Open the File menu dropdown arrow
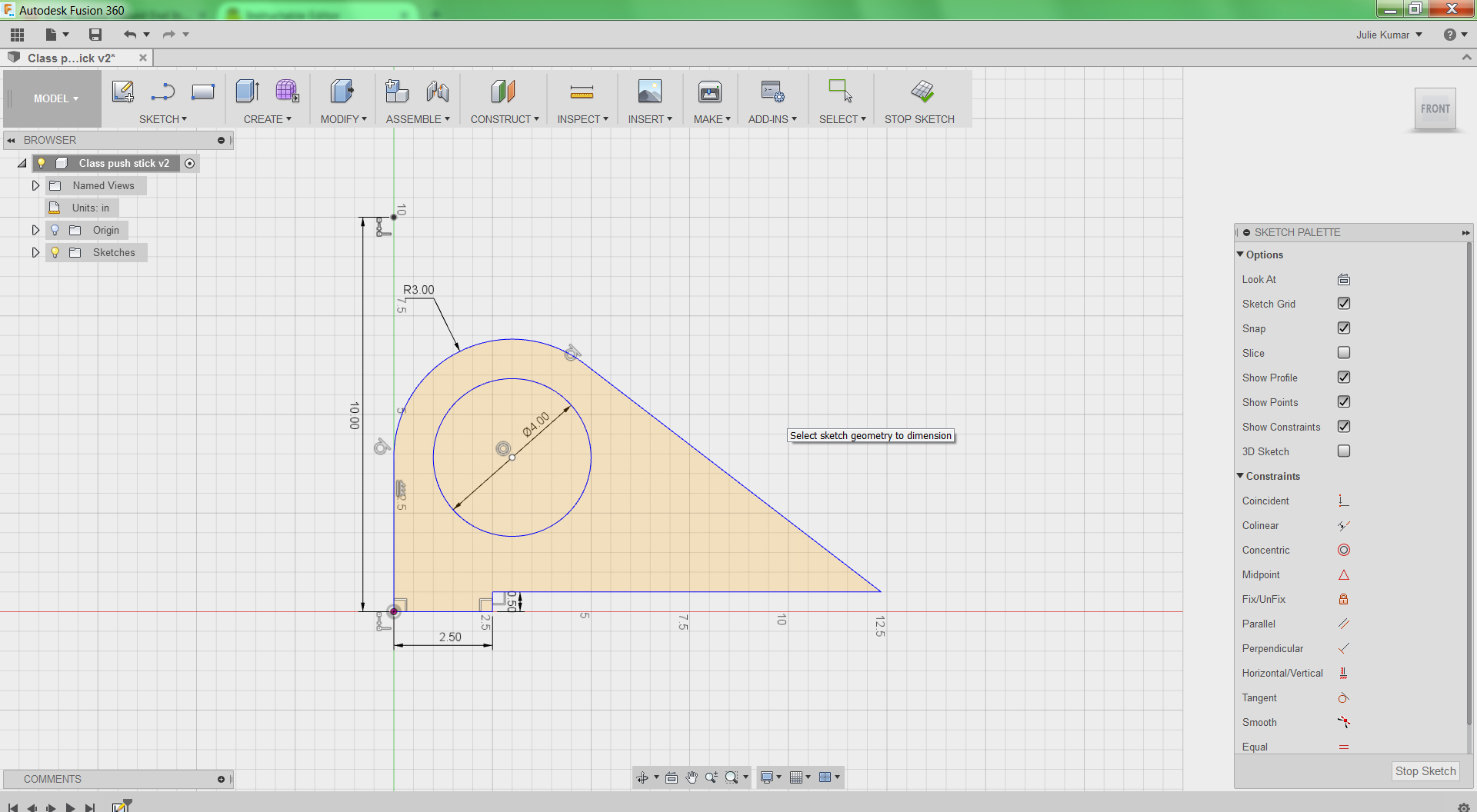The image size is (1477, 812). pos(66,35)
